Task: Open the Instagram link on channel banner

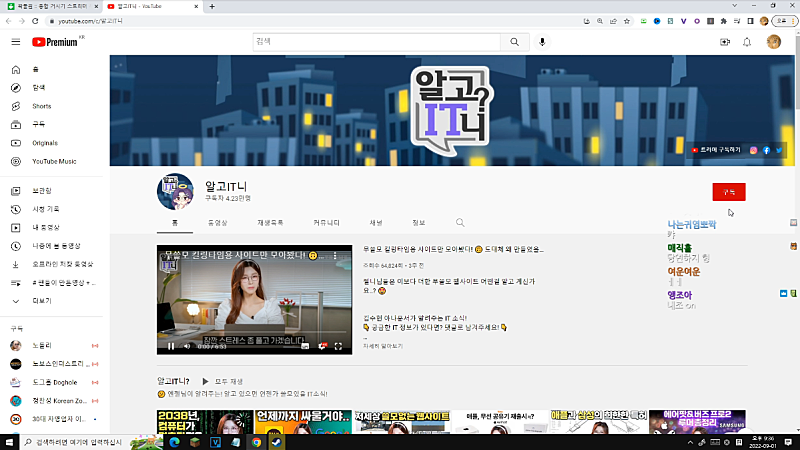Action: (754, 150)
